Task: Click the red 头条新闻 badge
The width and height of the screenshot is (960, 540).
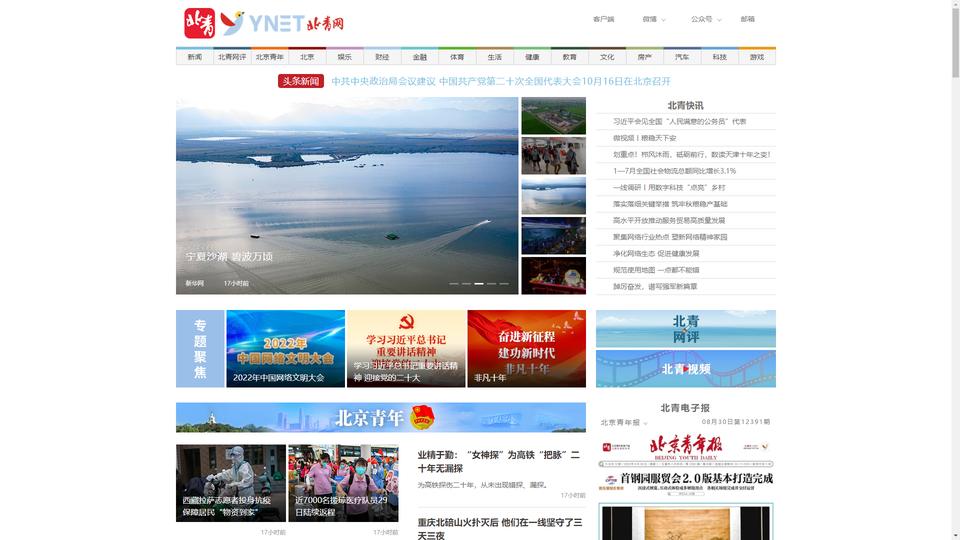Action: pyautogui.click(x=301, y=81)
